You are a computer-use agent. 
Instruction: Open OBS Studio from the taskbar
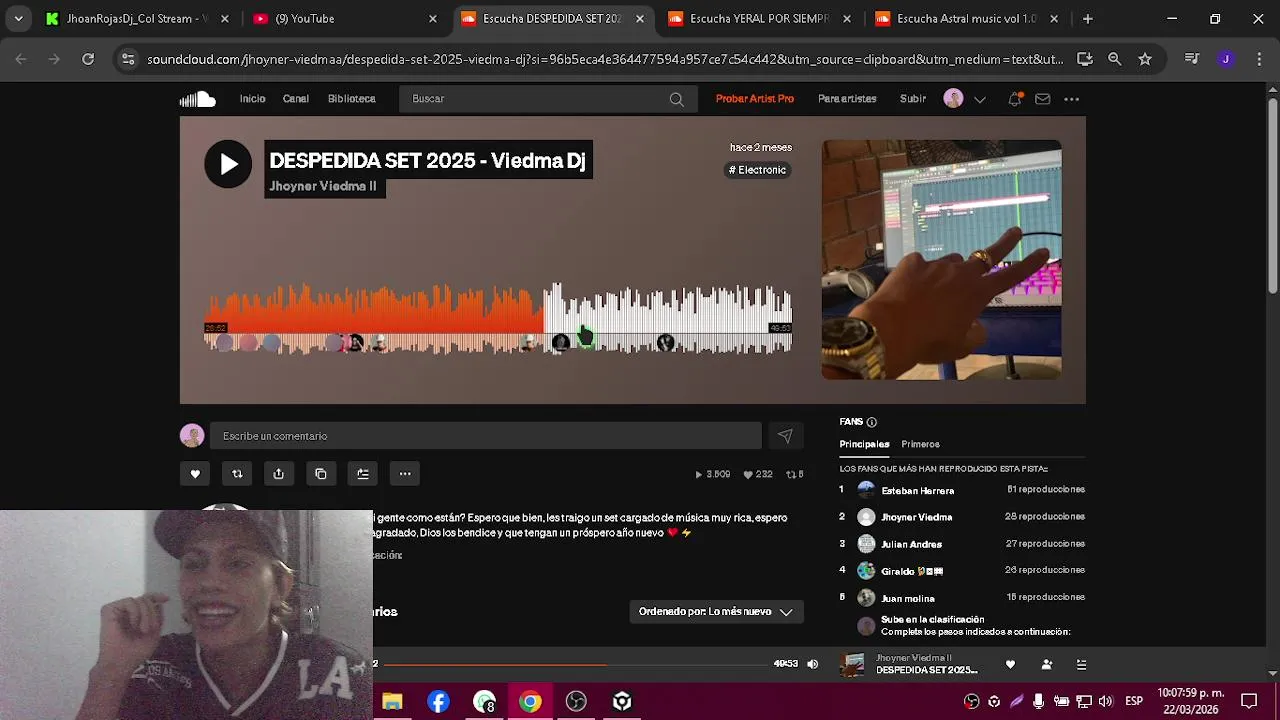click(x=576, y=702)
